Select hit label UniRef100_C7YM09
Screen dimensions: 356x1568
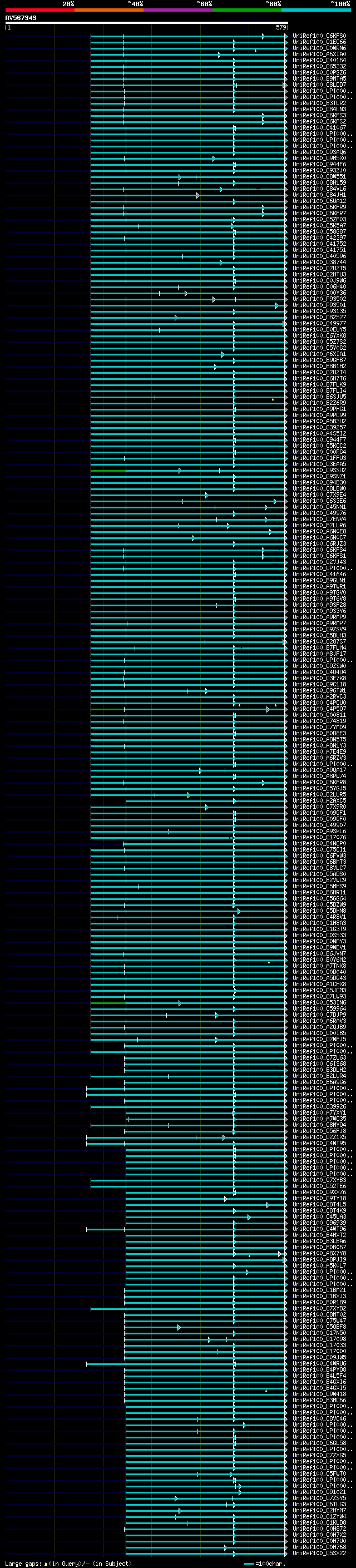[x=319, y=728]
